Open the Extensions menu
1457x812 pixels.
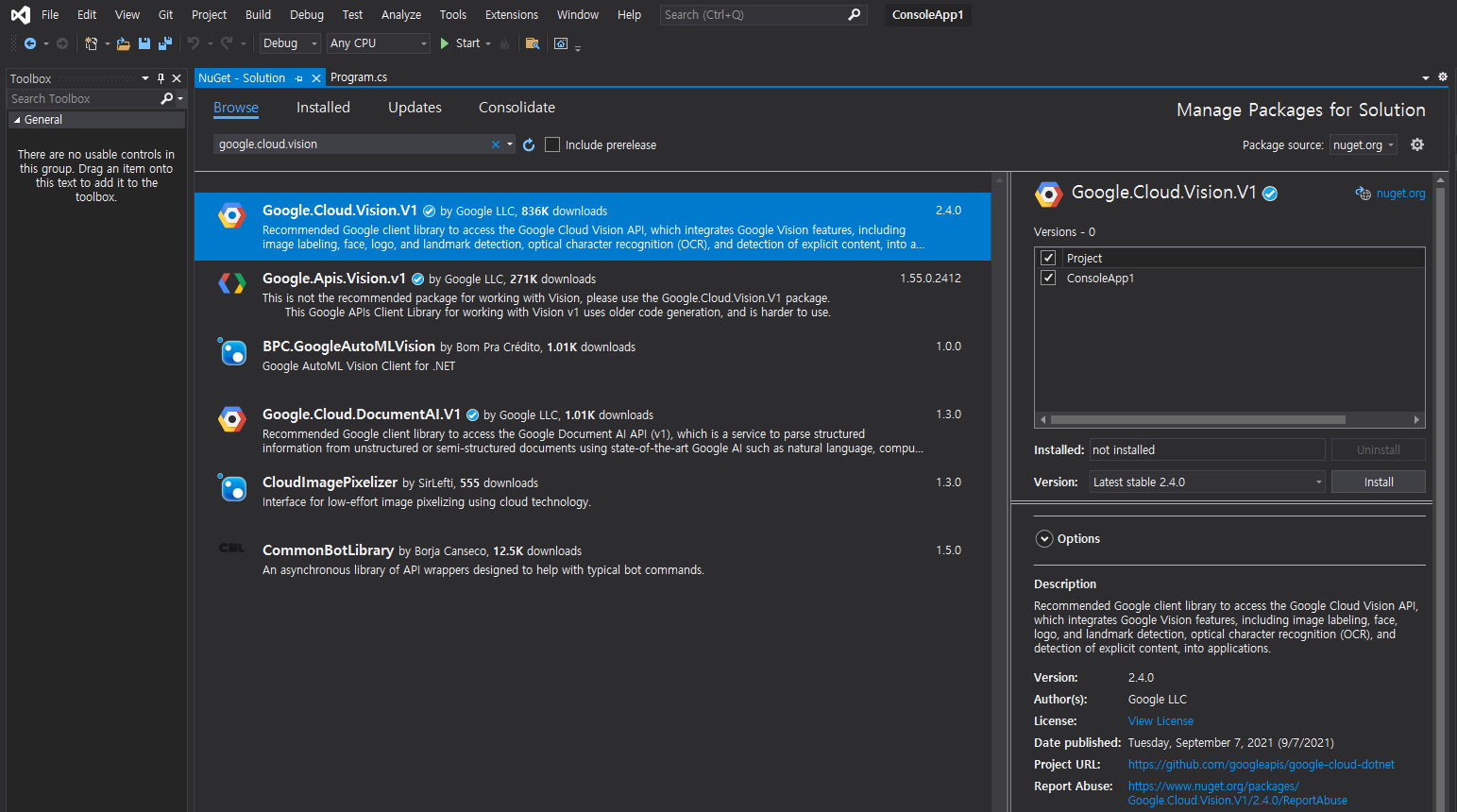[x=512, y=14]
